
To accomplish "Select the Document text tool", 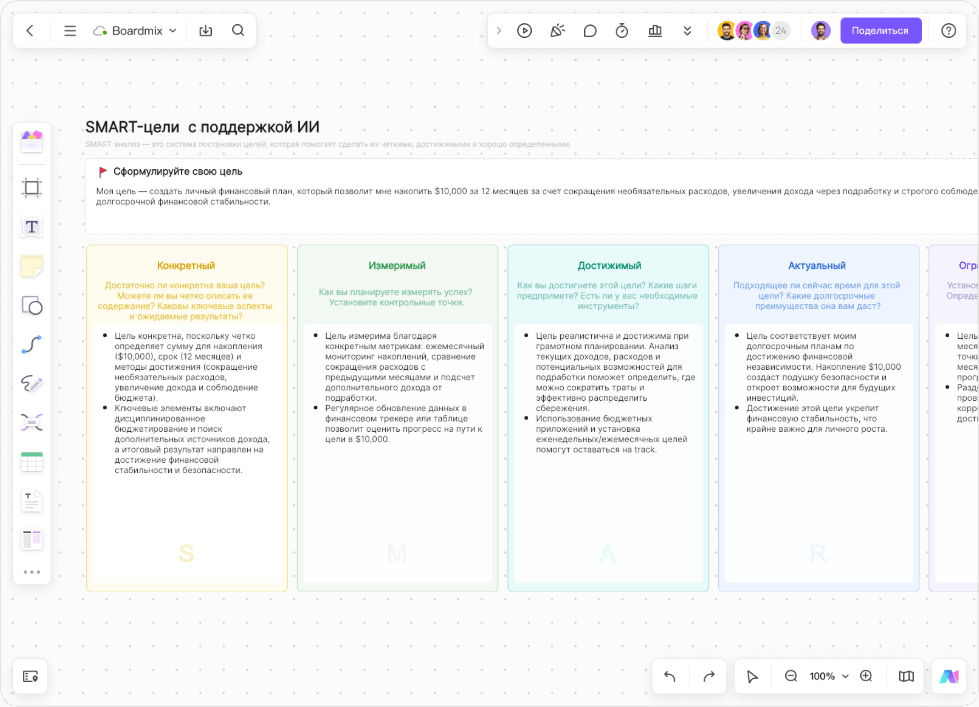I will click(x=32, y=501).
